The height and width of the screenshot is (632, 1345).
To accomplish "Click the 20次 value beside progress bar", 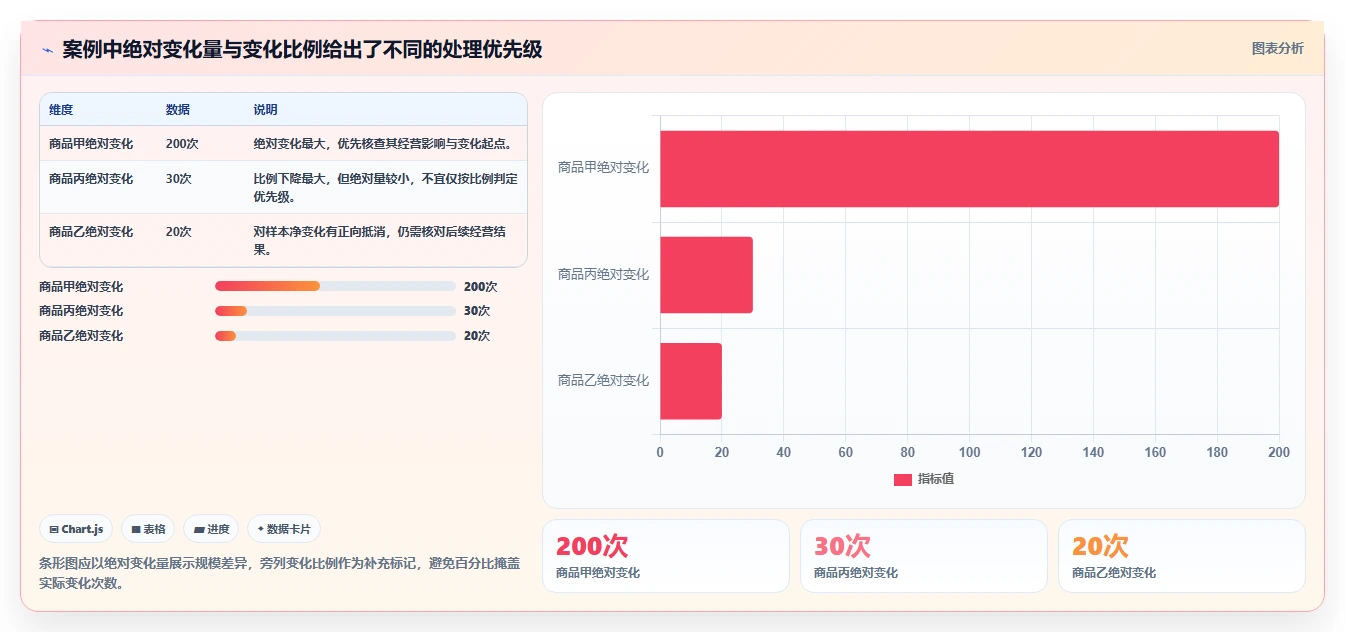I will pos(477,336).
